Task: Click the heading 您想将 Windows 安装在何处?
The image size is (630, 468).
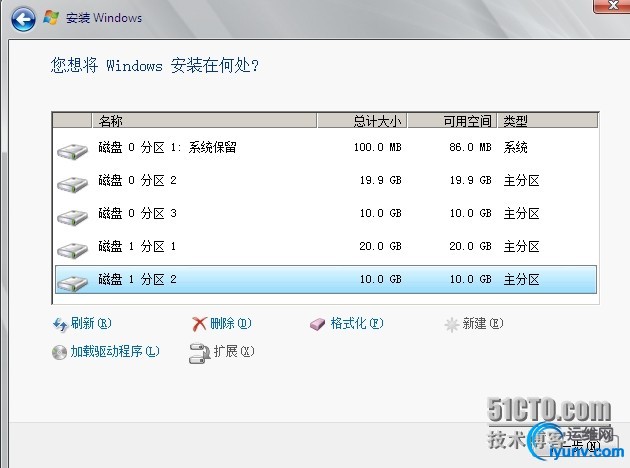Action: pyautogui.click(x=155, y=65)
